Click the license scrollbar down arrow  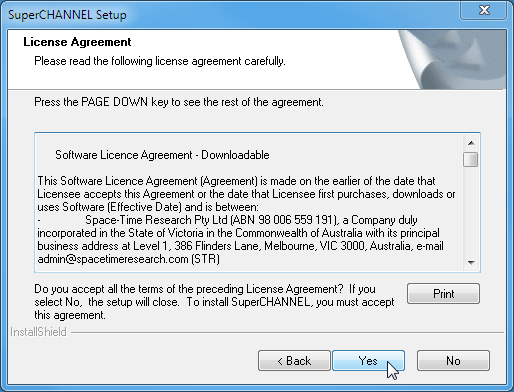coord(471,263)
